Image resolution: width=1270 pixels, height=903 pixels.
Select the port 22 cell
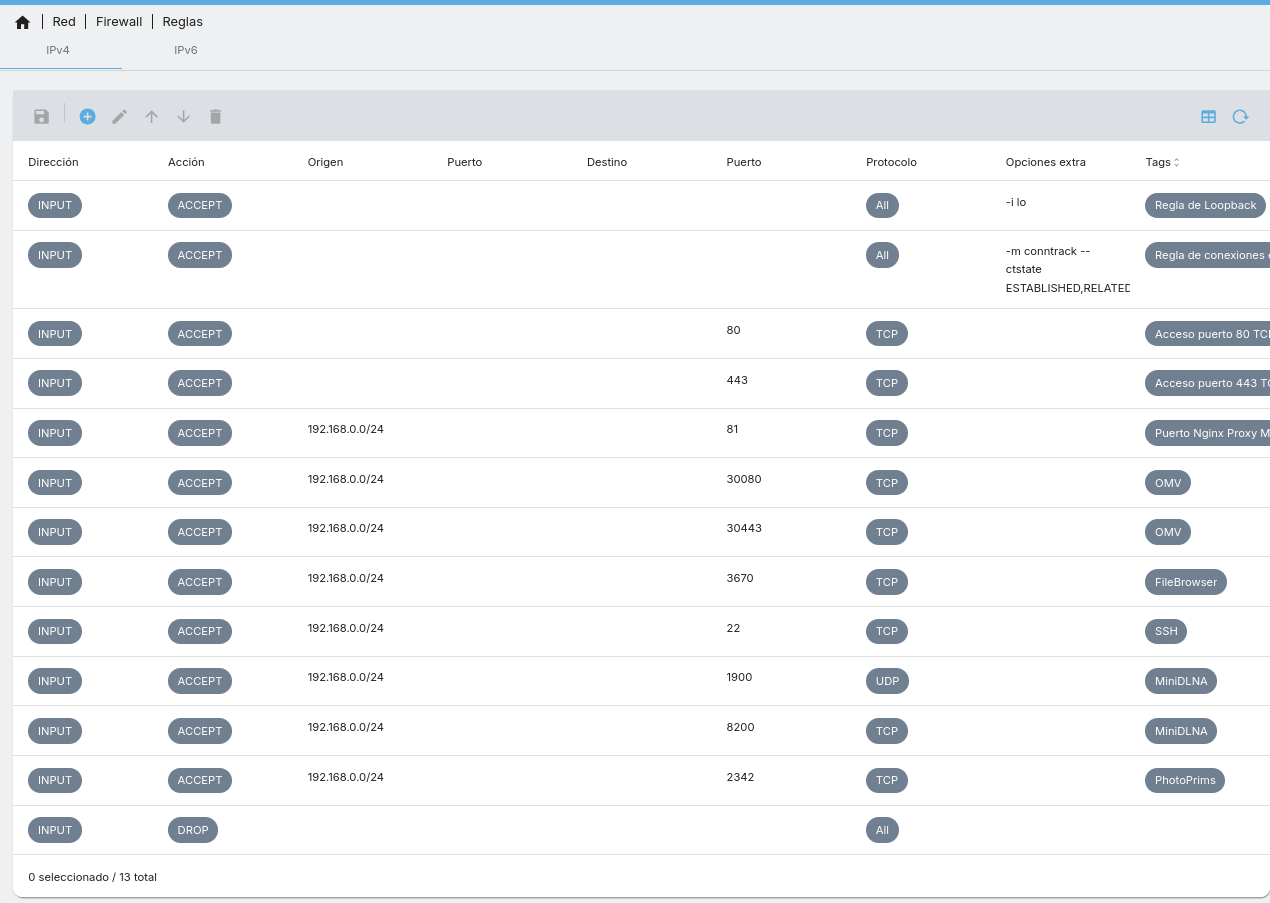point(733,628)
